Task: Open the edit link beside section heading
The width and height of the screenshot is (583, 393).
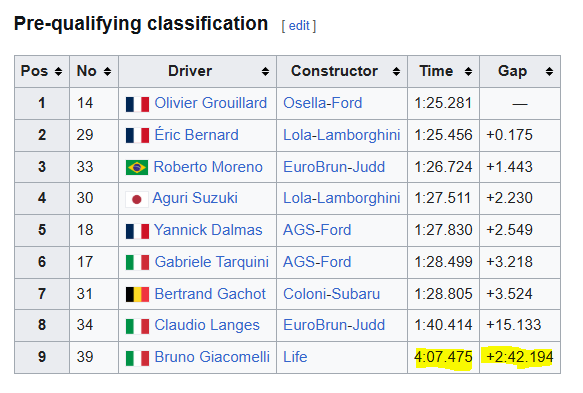Action: pos(299,26)
